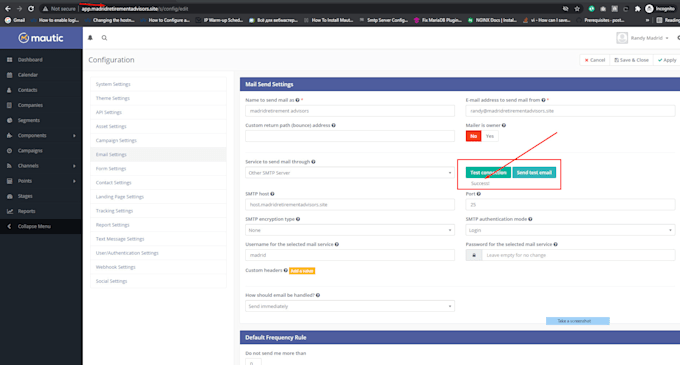Open notifications bell icon
Screen dimensions: 680x365
[x=90, y=38]
